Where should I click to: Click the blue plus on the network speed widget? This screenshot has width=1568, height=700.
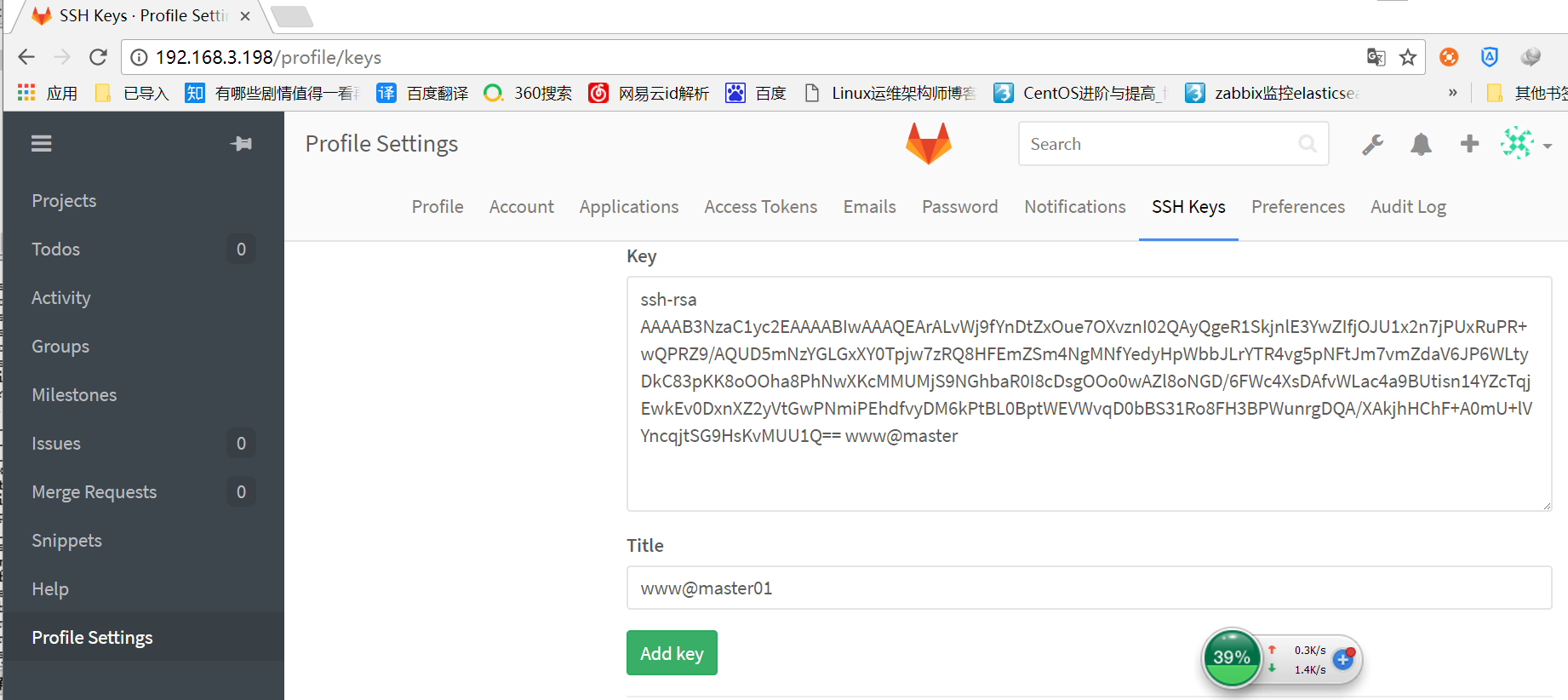(x=1343, y=659)
